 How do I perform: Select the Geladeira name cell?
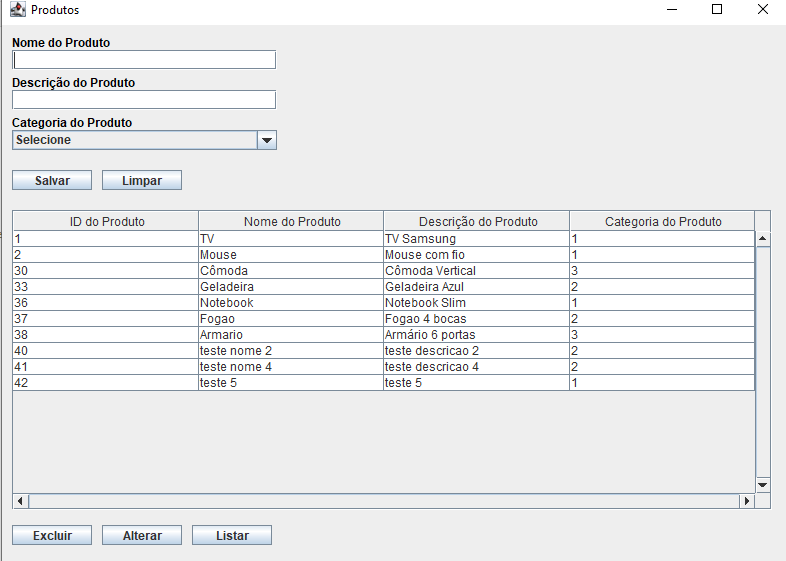click(x=291, y=287)
